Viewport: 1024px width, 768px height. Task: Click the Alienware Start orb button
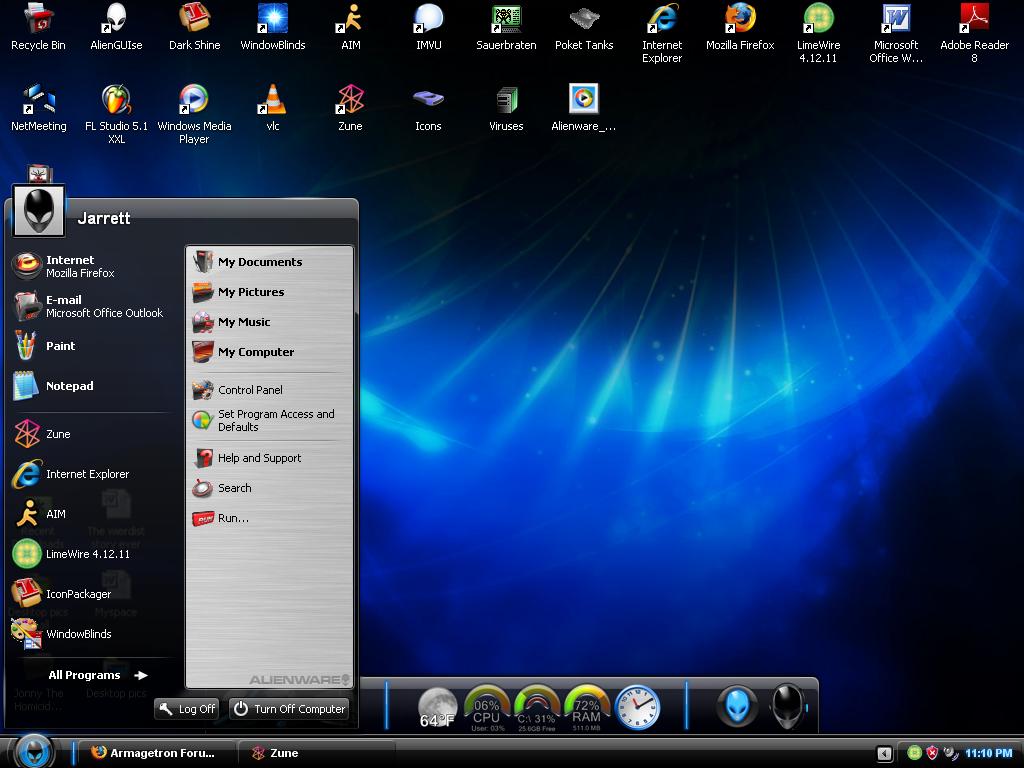tap(33, 751)
